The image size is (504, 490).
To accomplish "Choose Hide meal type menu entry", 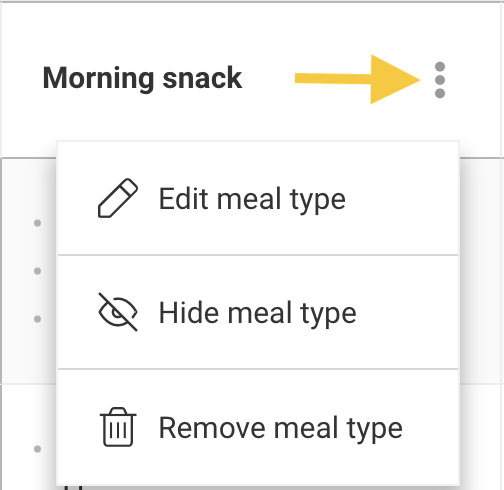I will pos(258,312).
